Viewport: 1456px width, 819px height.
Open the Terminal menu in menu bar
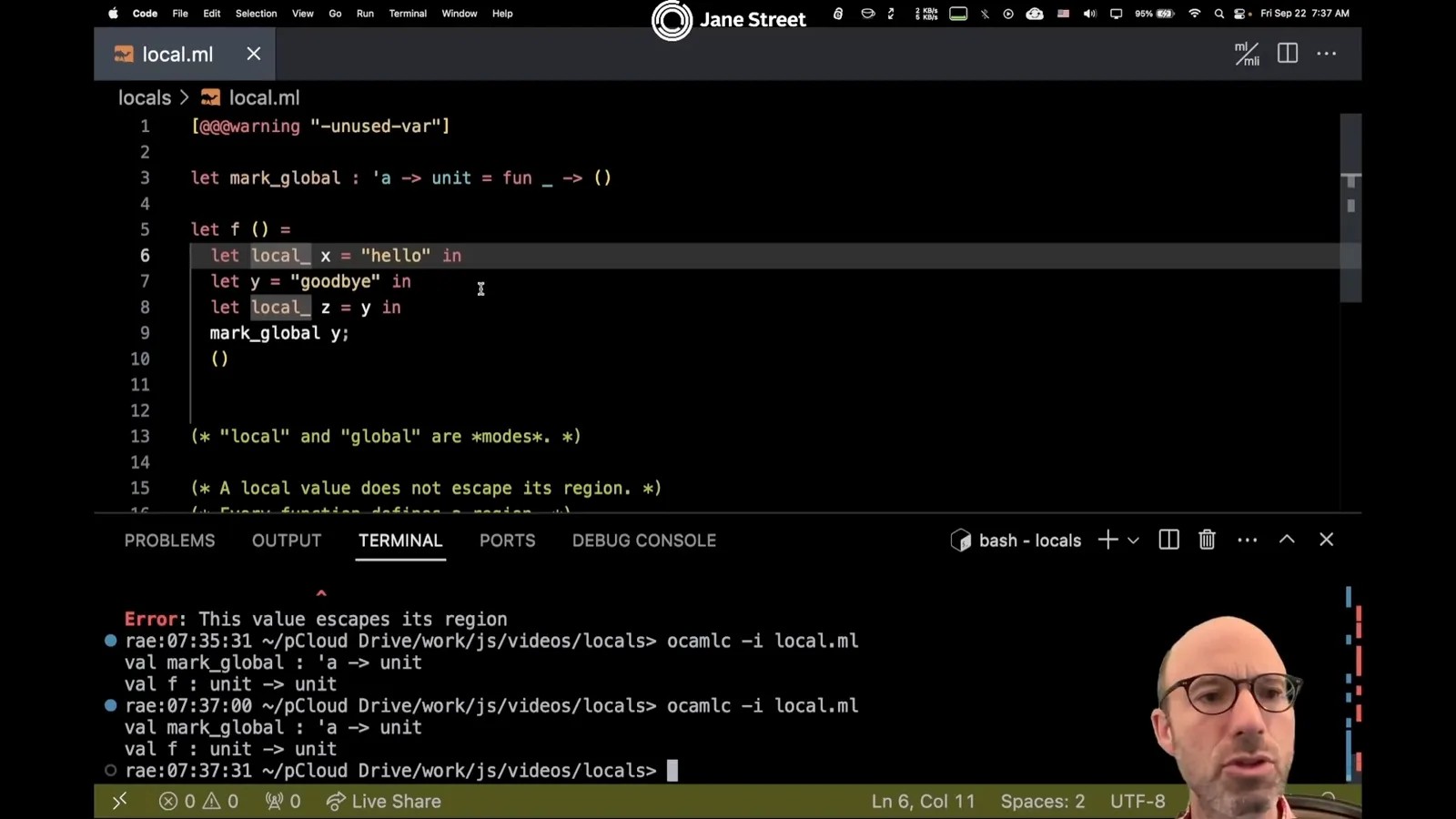click(408, 14)
